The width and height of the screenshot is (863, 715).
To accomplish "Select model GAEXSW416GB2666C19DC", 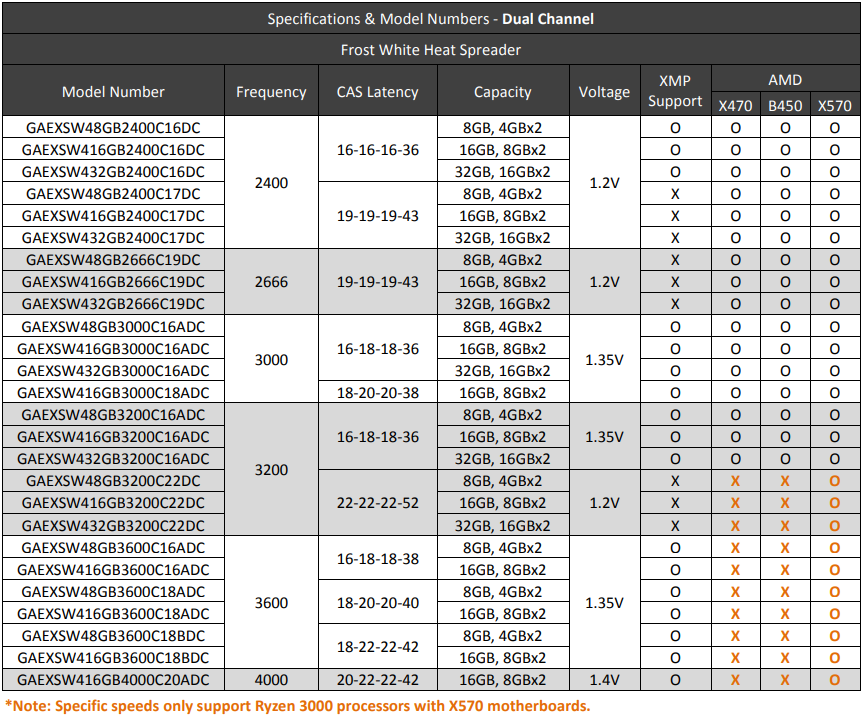I will click(113, 282).
